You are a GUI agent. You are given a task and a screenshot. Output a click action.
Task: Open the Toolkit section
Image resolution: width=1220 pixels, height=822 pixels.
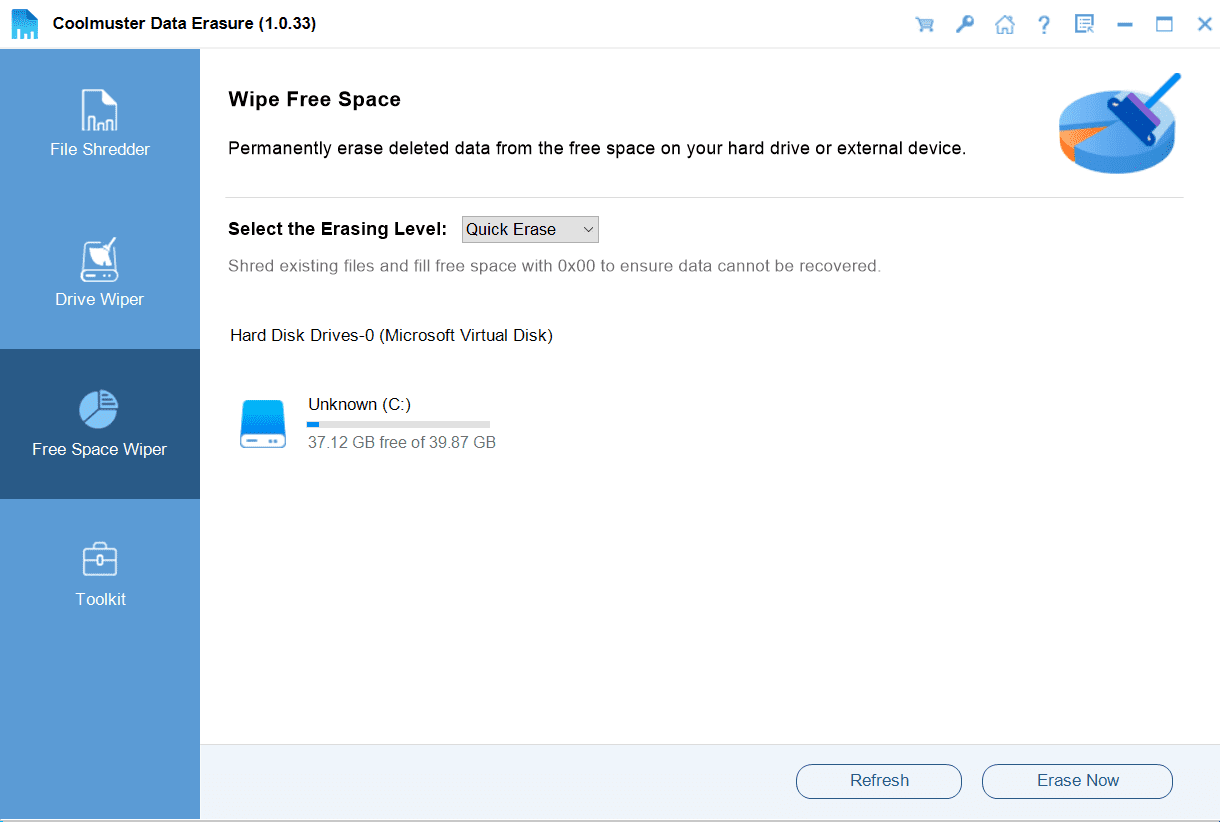tap(100, 574)
